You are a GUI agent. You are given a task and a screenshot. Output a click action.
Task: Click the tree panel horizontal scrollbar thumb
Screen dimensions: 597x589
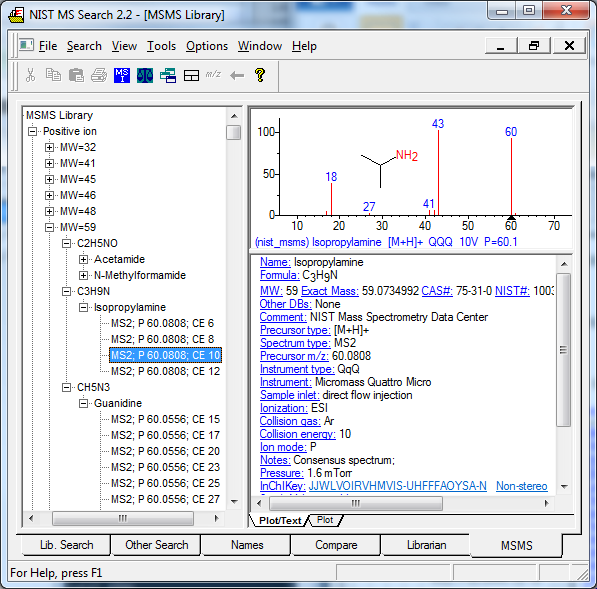(123, 518)
